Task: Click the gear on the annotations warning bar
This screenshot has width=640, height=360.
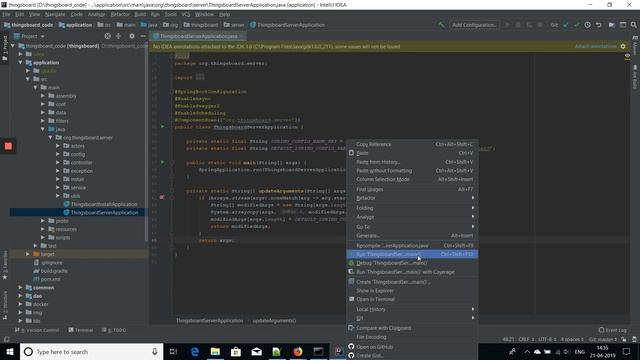Action: pyautogui.click(x=623, y=47)
